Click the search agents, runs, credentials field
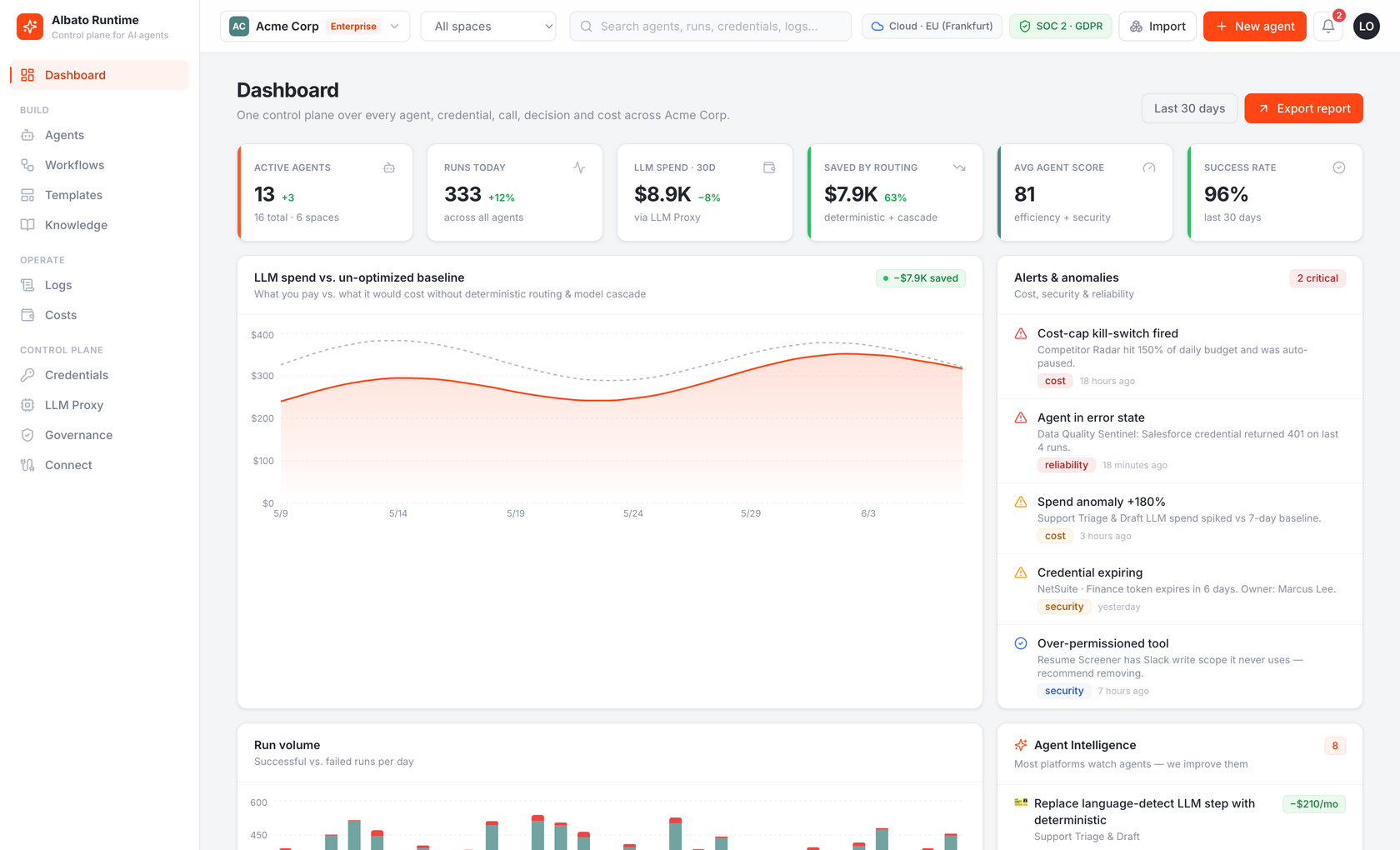This screenshot has width=1400, height=850. [710, 27]
